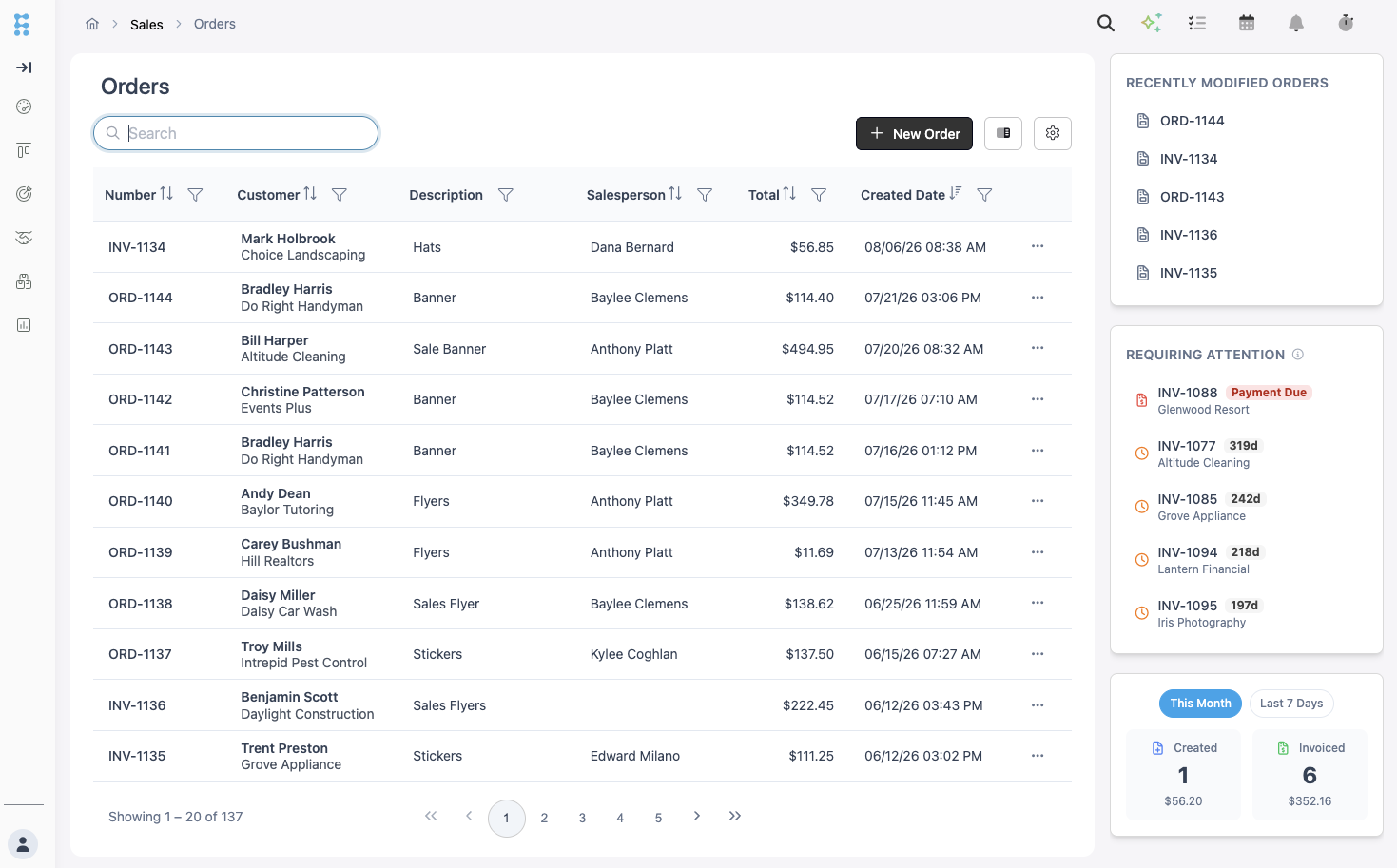Go to home via the breadcrumb house icon

(92, 24)
